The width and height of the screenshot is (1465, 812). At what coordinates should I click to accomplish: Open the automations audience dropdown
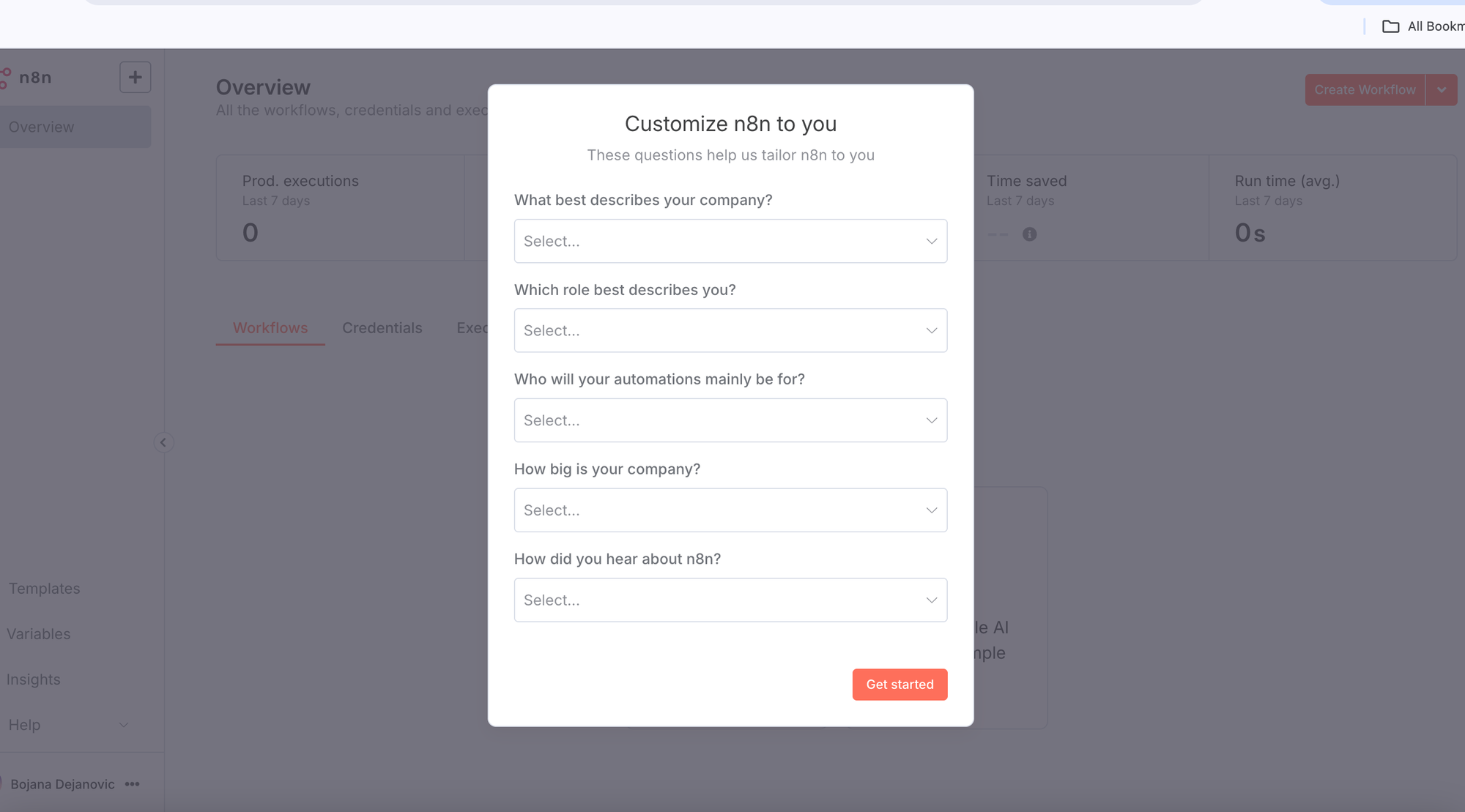click(x=730, y=420)
